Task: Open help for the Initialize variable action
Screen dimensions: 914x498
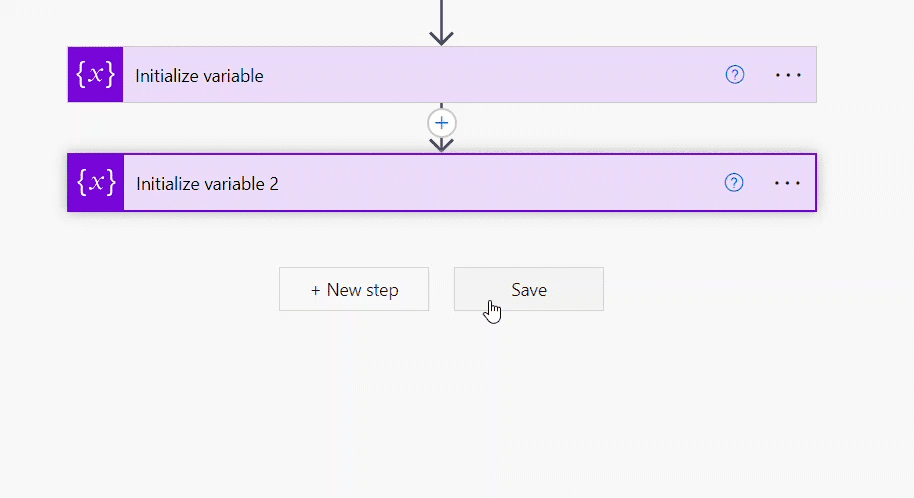Action: coord(735,75)
